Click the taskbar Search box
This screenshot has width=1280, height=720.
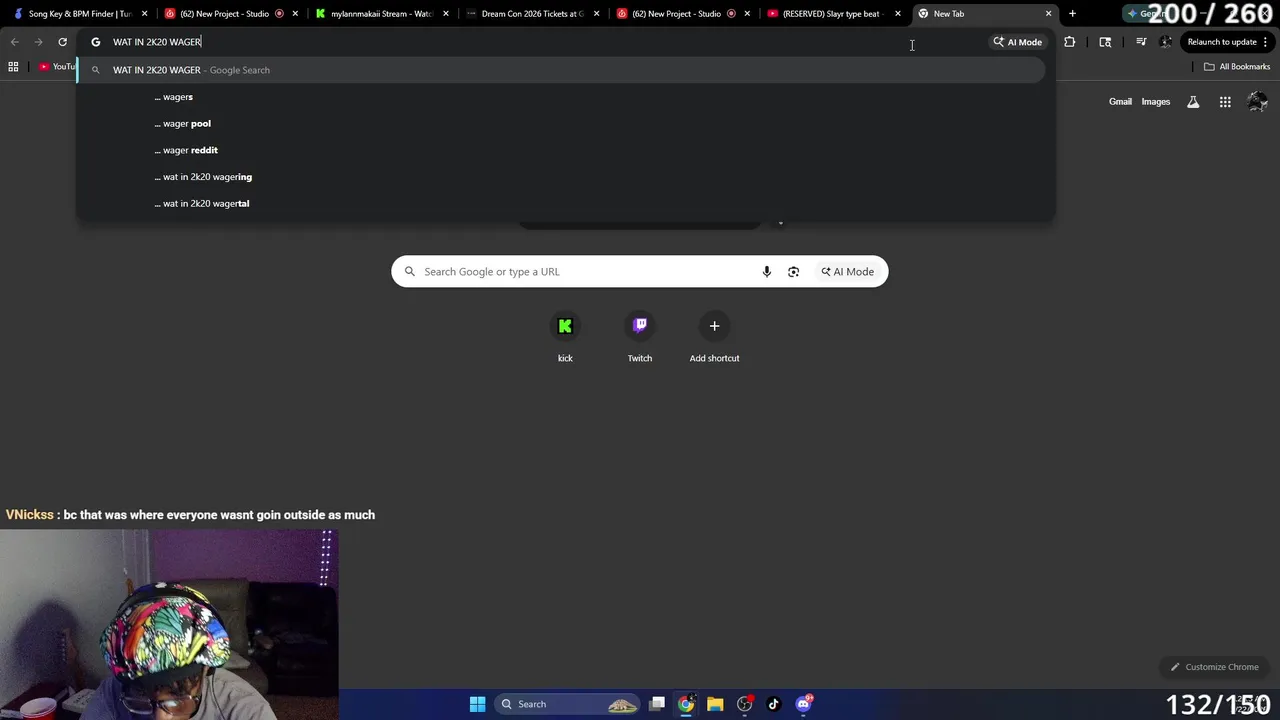pyautogui.click(x=568, y=704)
